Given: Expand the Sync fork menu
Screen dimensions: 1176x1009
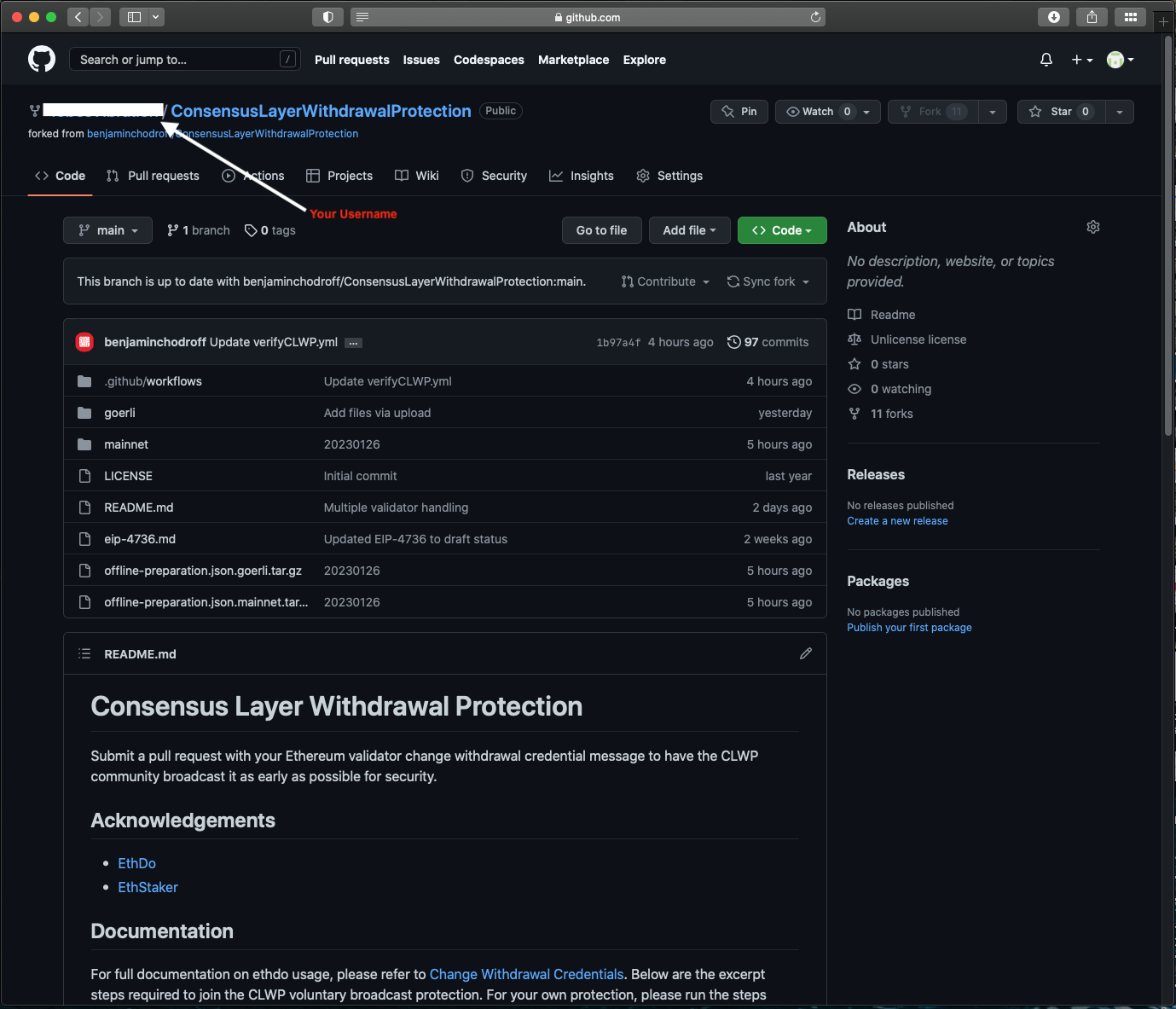Looking at the screenshot, I should 768,281.
